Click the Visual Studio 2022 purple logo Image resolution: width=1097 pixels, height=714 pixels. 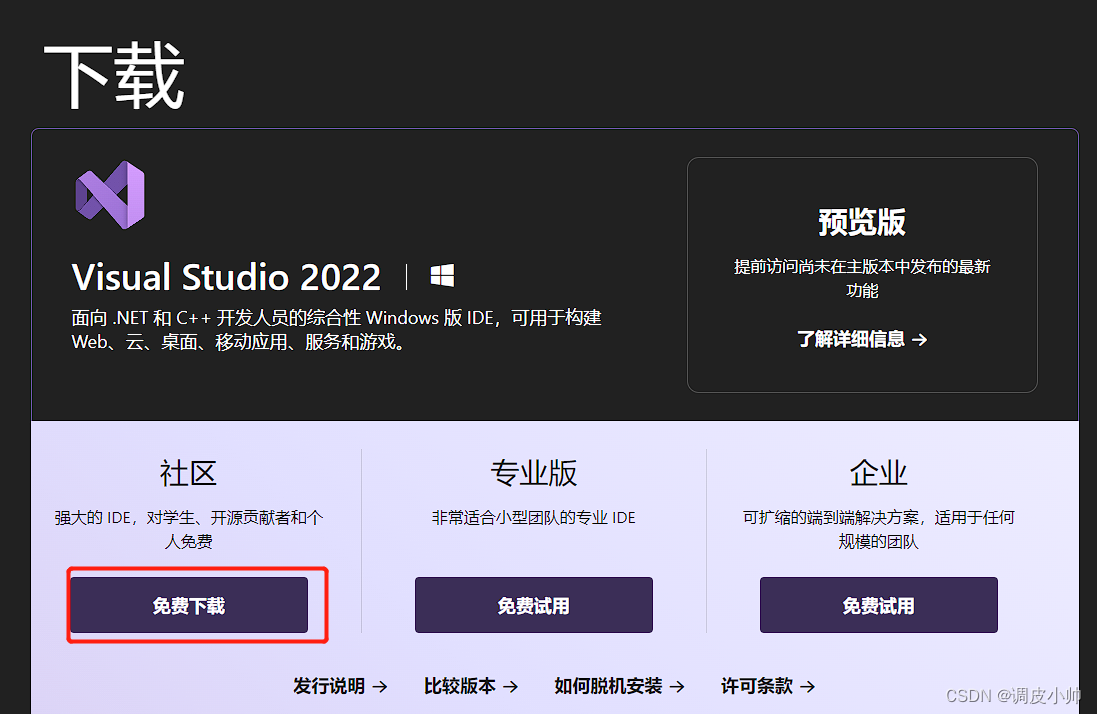coord(109,196)
